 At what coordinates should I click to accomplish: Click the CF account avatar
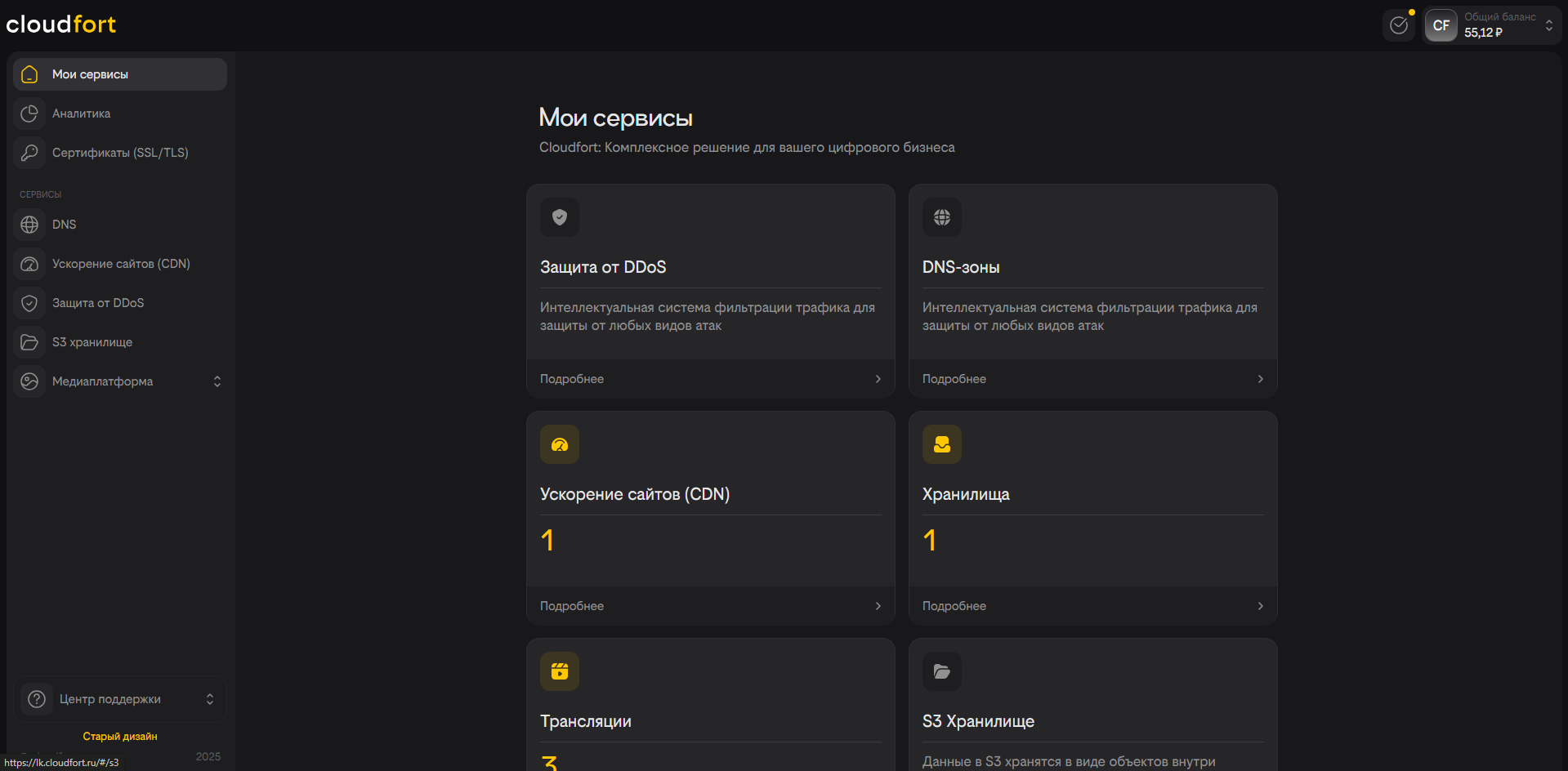pyautogui.click(x=1441, y=25)
